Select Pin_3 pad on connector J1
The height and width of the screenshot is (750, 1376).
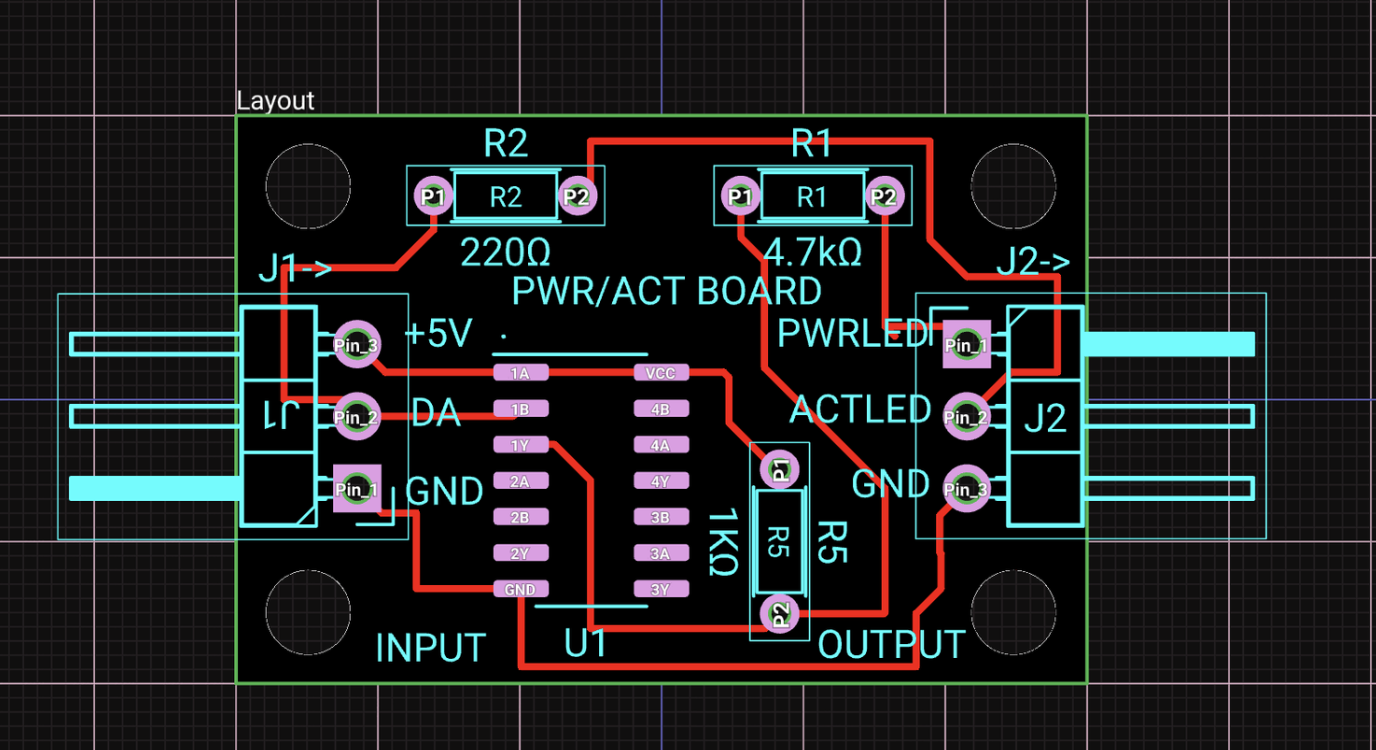pos(355,343)
